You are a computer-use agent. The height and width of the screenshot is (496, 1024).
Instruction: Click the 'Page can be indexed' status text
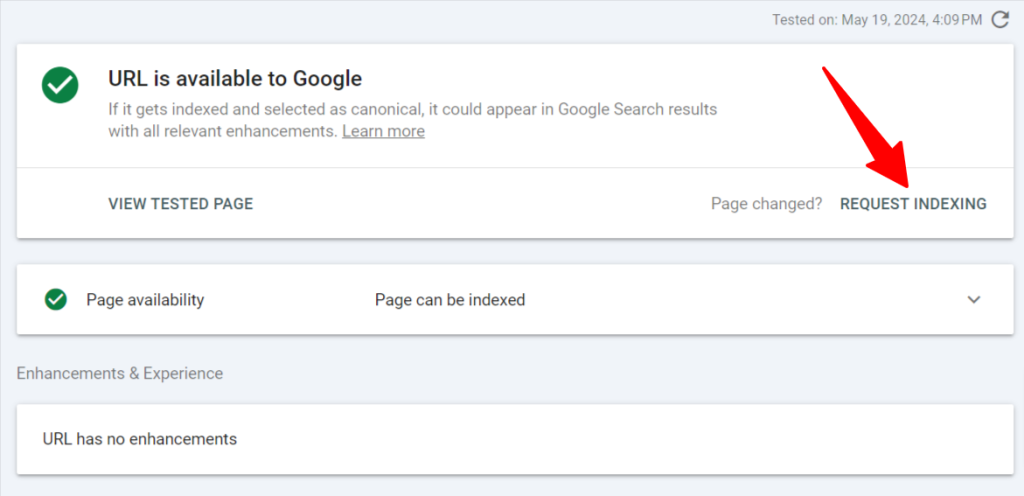coord(450,300)
